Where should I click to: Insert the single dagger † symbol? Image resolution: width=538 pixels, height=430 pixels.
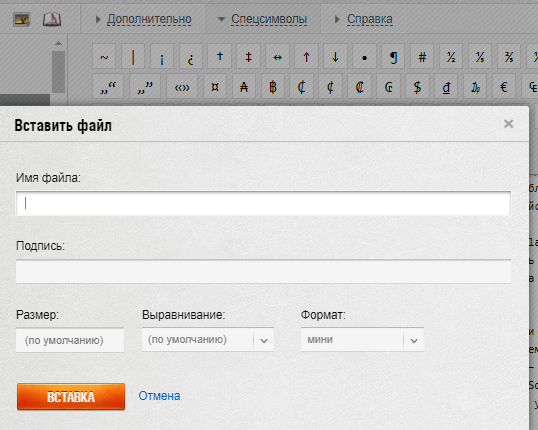click(x=220, y=57)
